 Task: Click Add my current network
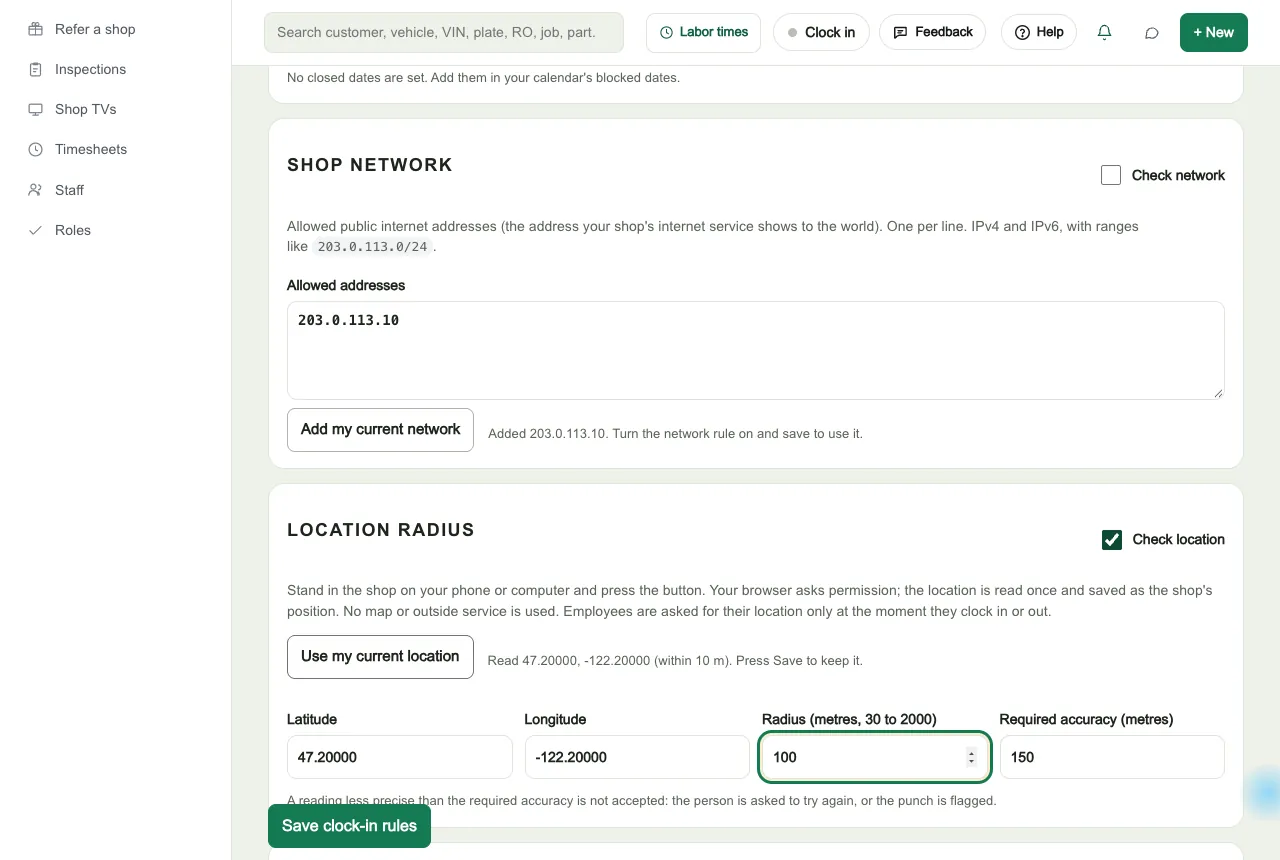pyautogui.click(x=380, y=429)
